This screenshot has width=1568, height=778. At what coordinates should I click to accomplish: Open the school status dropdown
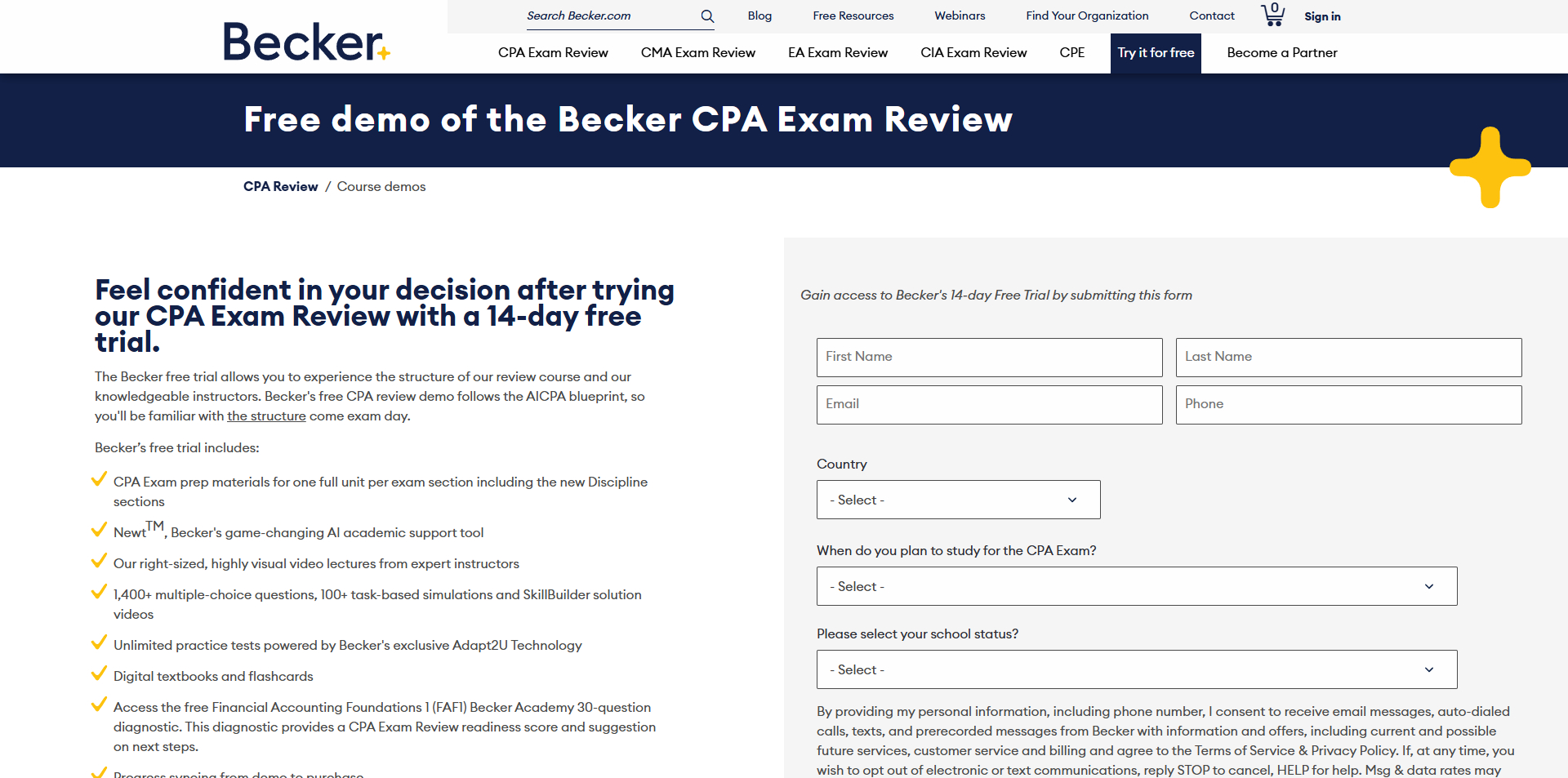coord(1136,669)
